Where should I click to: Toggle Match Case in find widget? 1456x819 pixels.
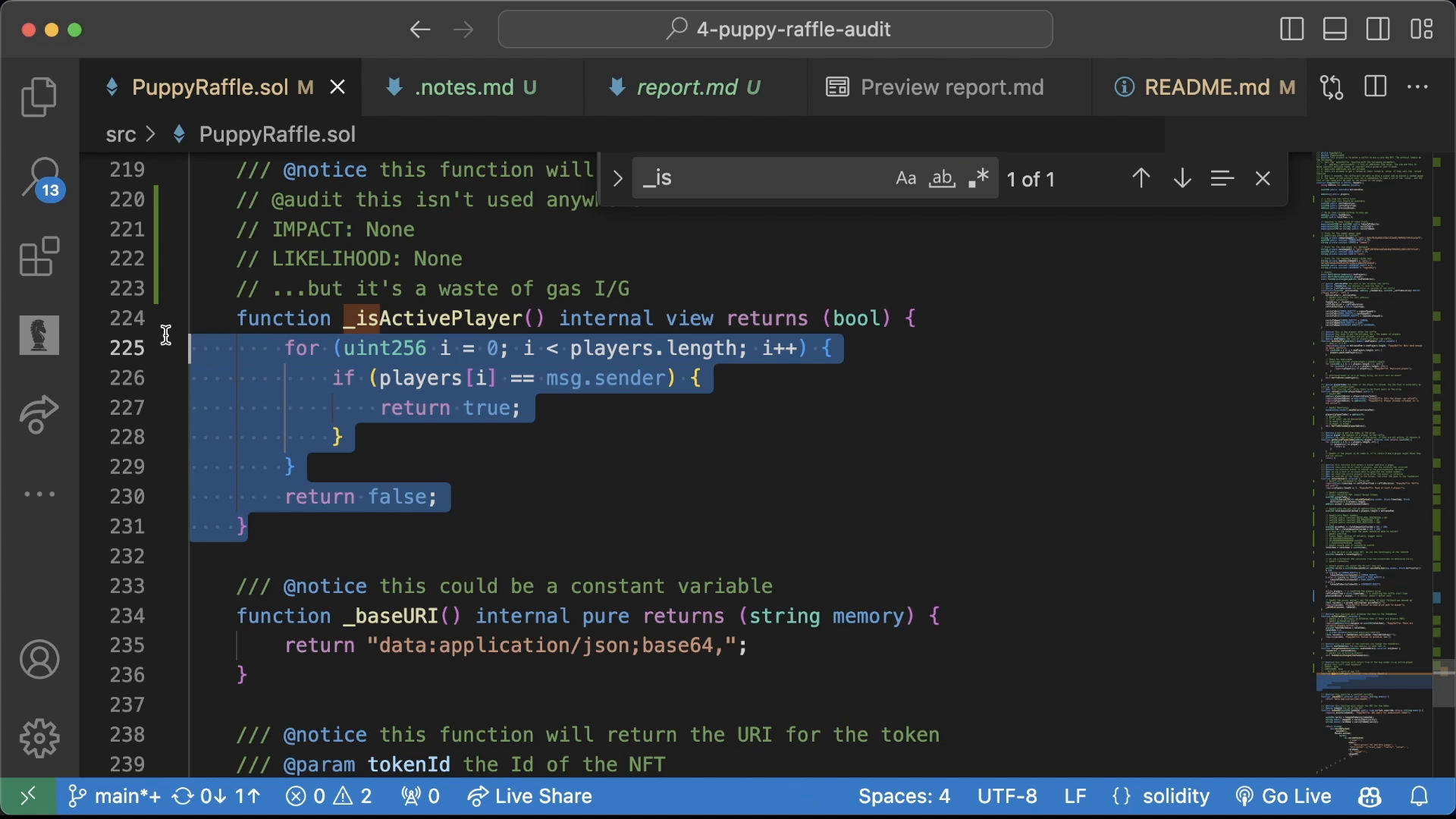click(x=905, y=179)
